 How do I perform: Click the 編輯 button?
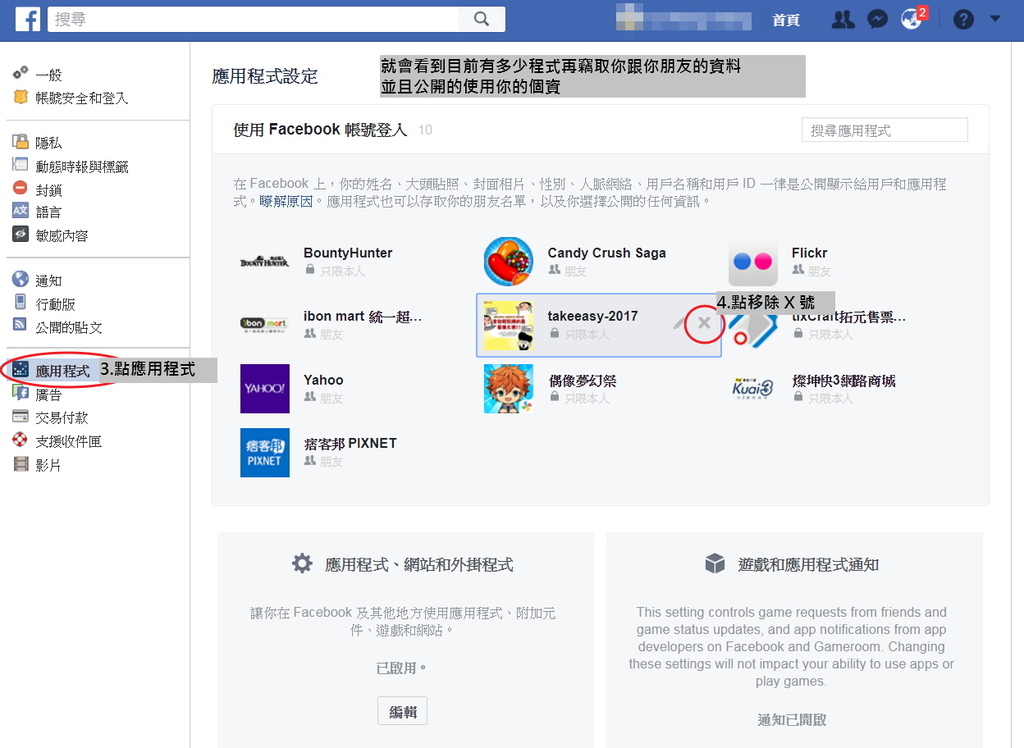tap(402, 711)
